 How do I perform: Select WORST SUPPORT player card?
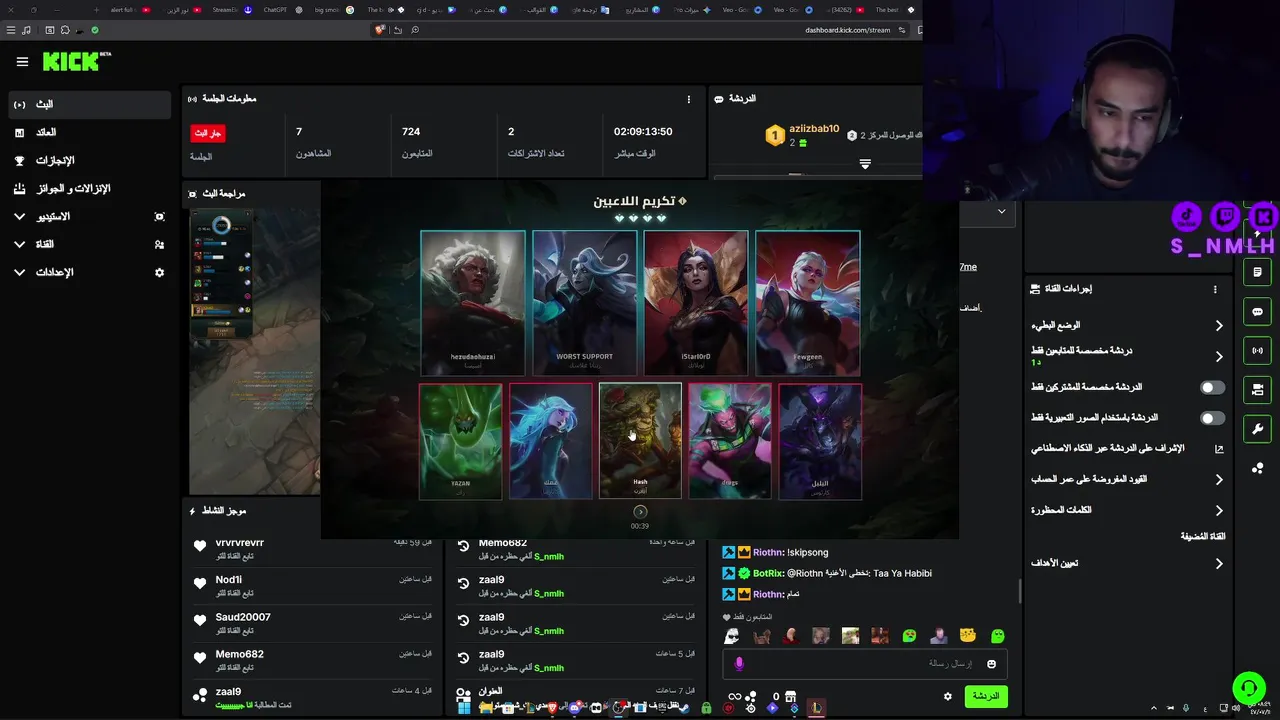click(x=584, y=303)
